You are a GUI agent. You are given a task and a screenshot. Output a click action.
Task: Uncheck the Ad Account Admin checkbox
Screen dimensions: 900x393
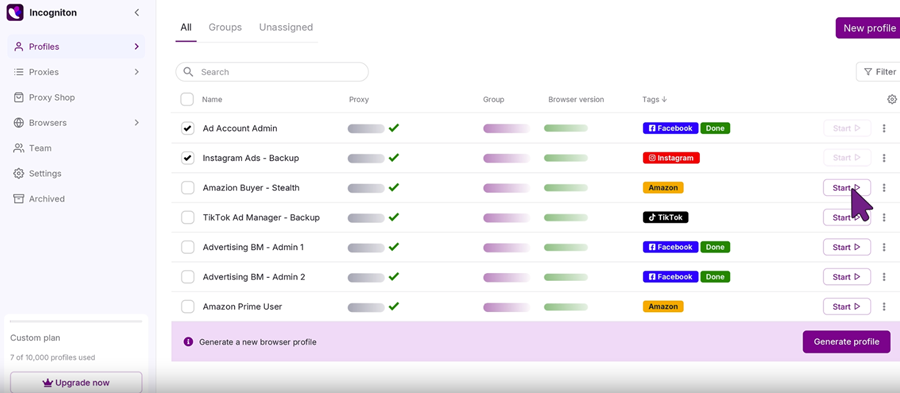[188, 129]
